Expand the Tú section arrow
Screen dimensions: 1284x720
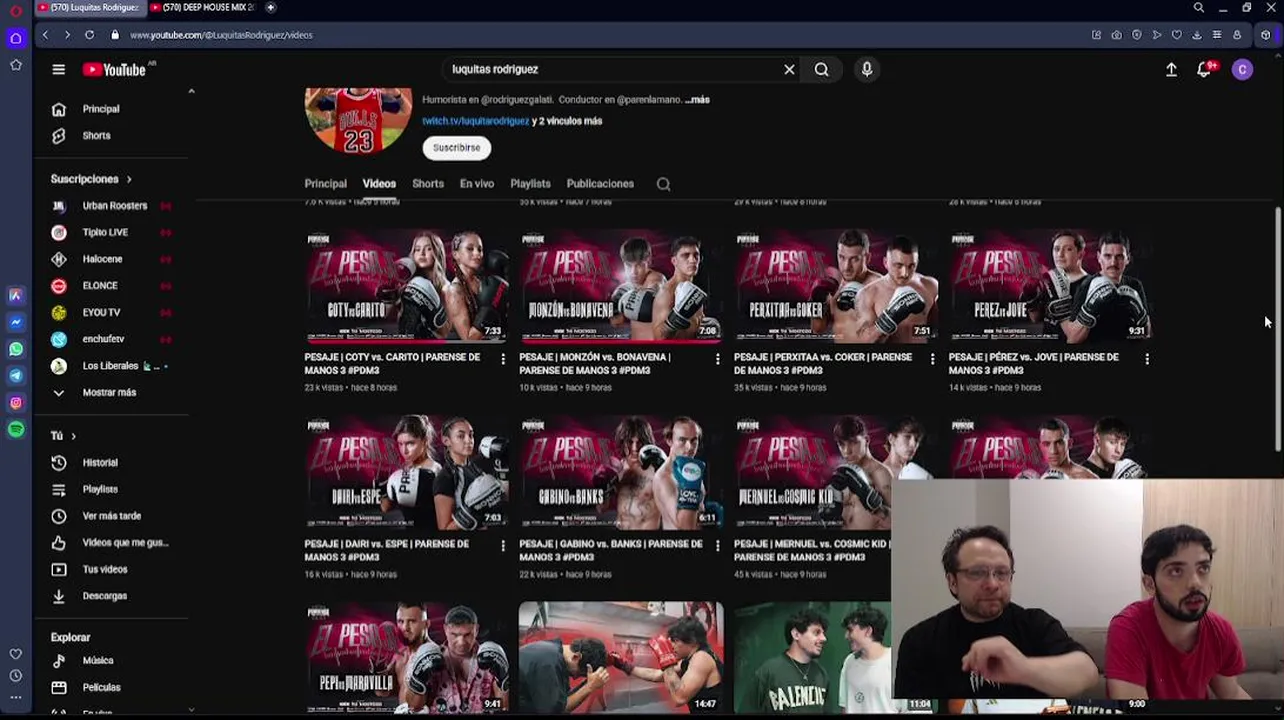coord(73,436)
